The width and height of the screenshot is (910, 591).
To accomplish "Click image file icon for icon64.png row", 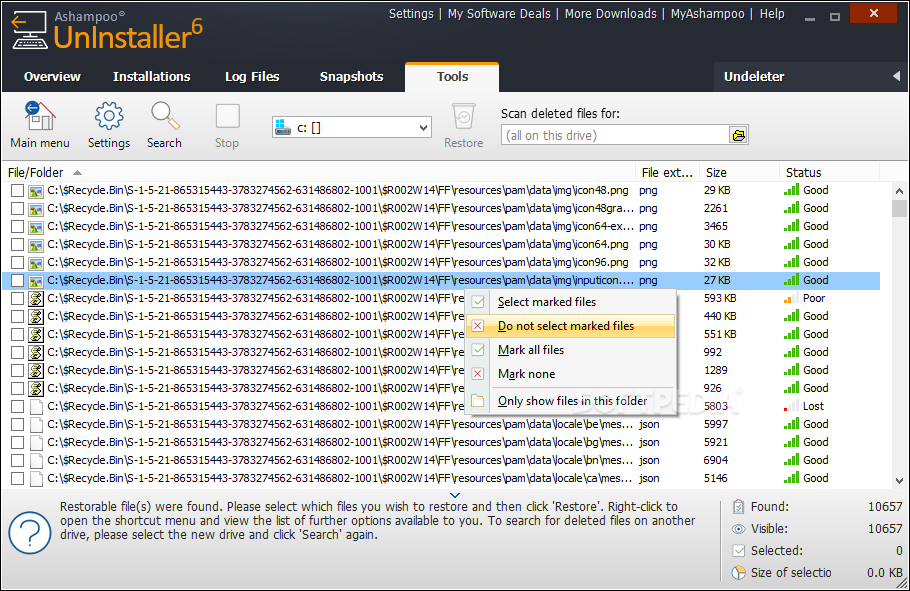I will (x=36, y=244).
